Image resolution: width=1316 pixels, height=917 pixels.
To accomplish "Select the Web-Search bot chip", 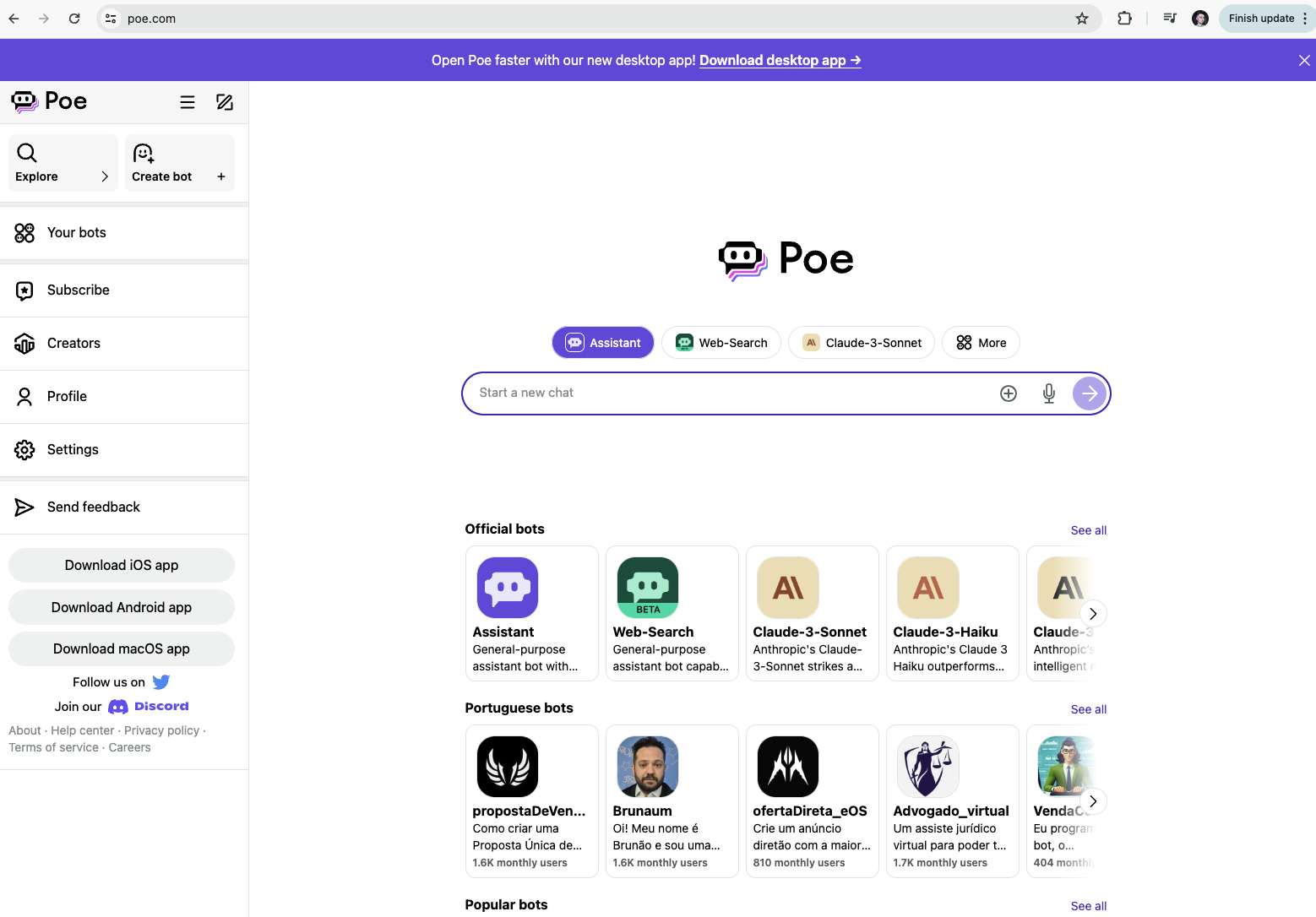I will tap(721, 343).
